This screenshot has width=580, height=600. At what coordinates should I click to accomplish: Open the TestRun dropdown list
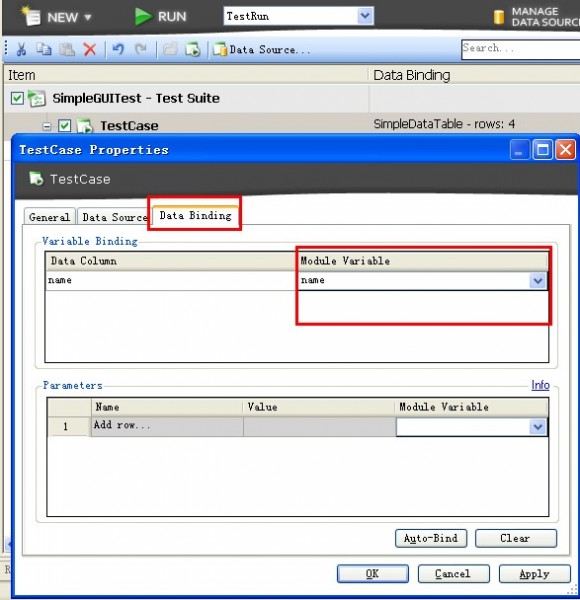[x=365, y=16]
